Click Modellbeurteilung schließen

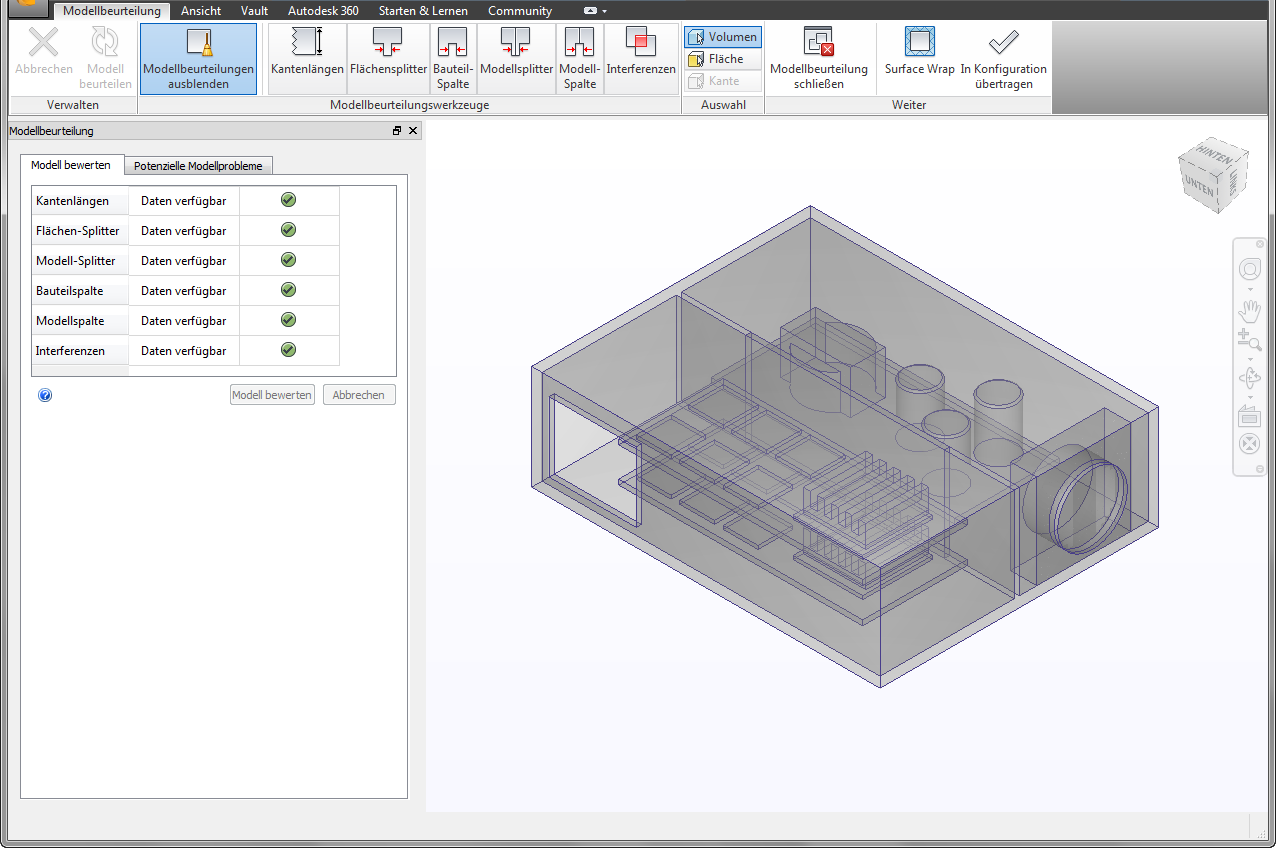[819, 59]
